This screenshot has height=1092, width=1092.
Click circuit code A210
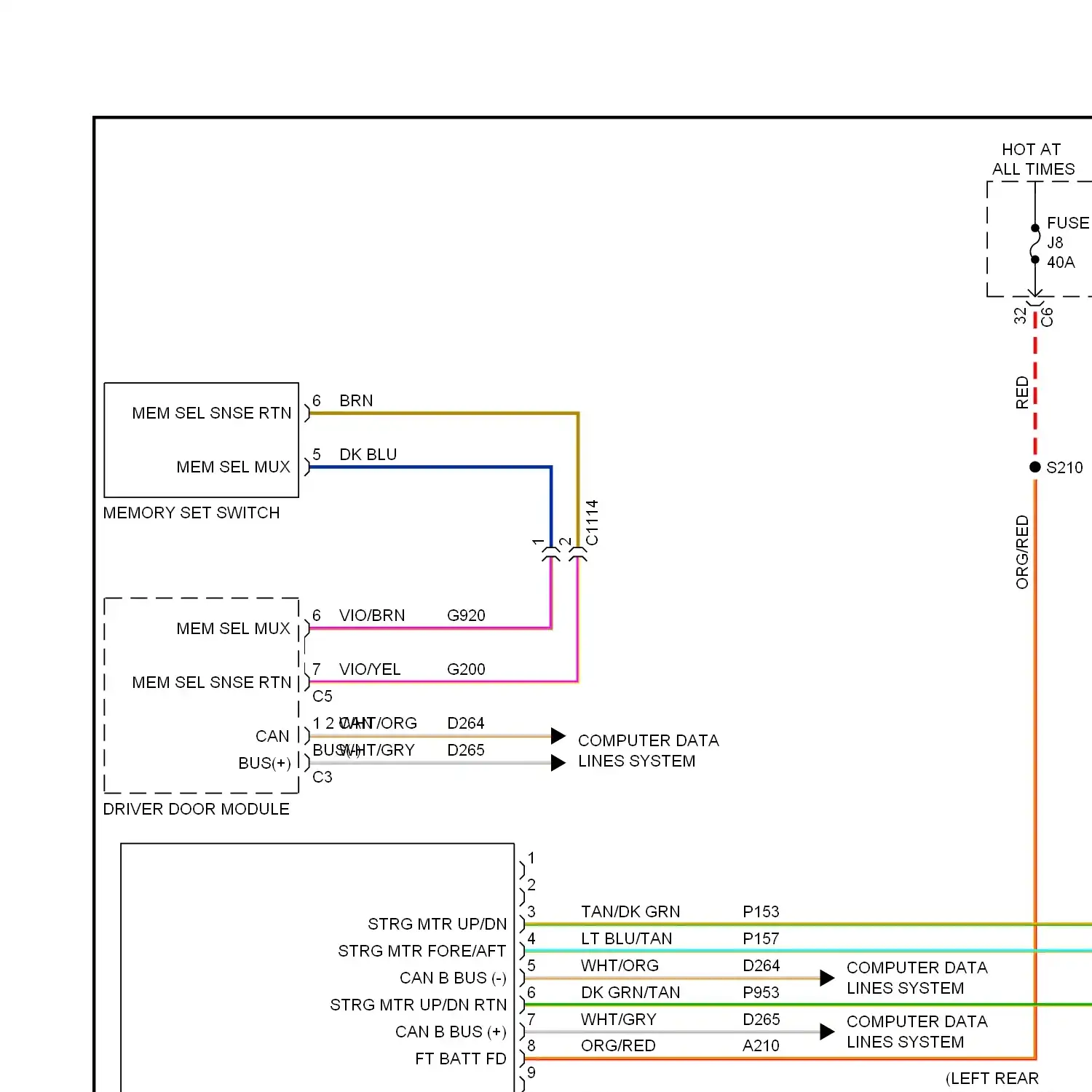pyautogui.click(x=761, y=1045)
